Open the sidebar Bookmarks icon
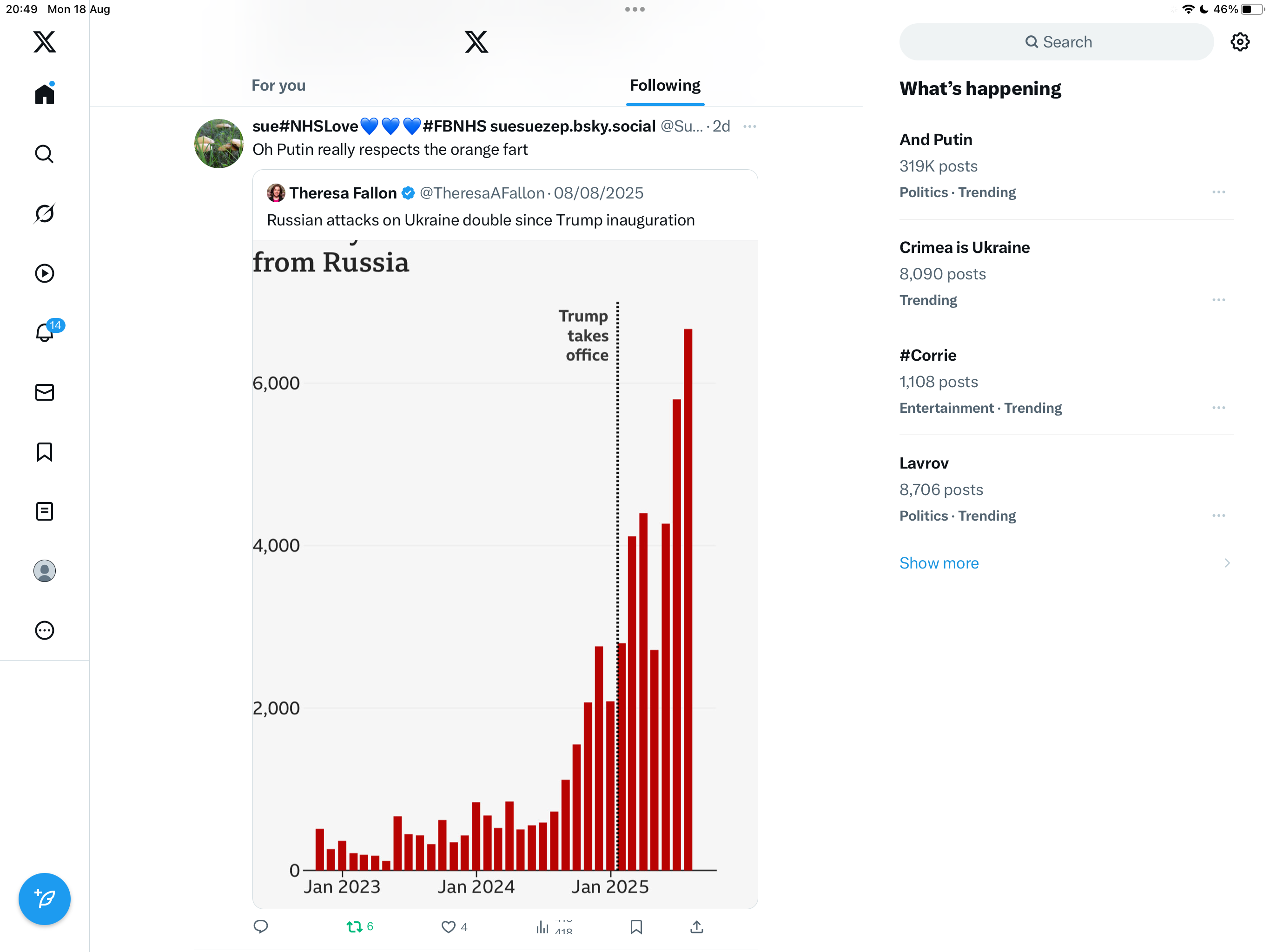 click(x=44, y=452)
